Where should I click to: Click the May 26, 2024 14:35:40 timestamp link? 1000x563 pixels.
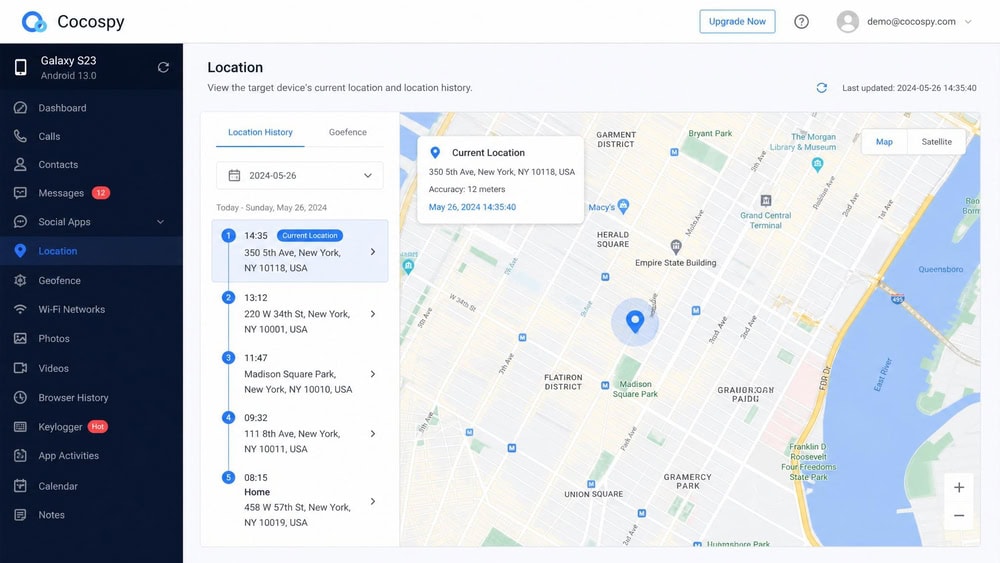pyautogui.click(x=473, y=207)
